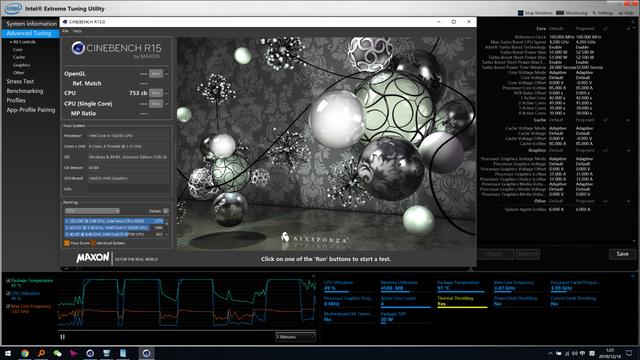Screen dimensions: 640x360
Task: Toggle the ranking Details button
Action: pos(166,211)
